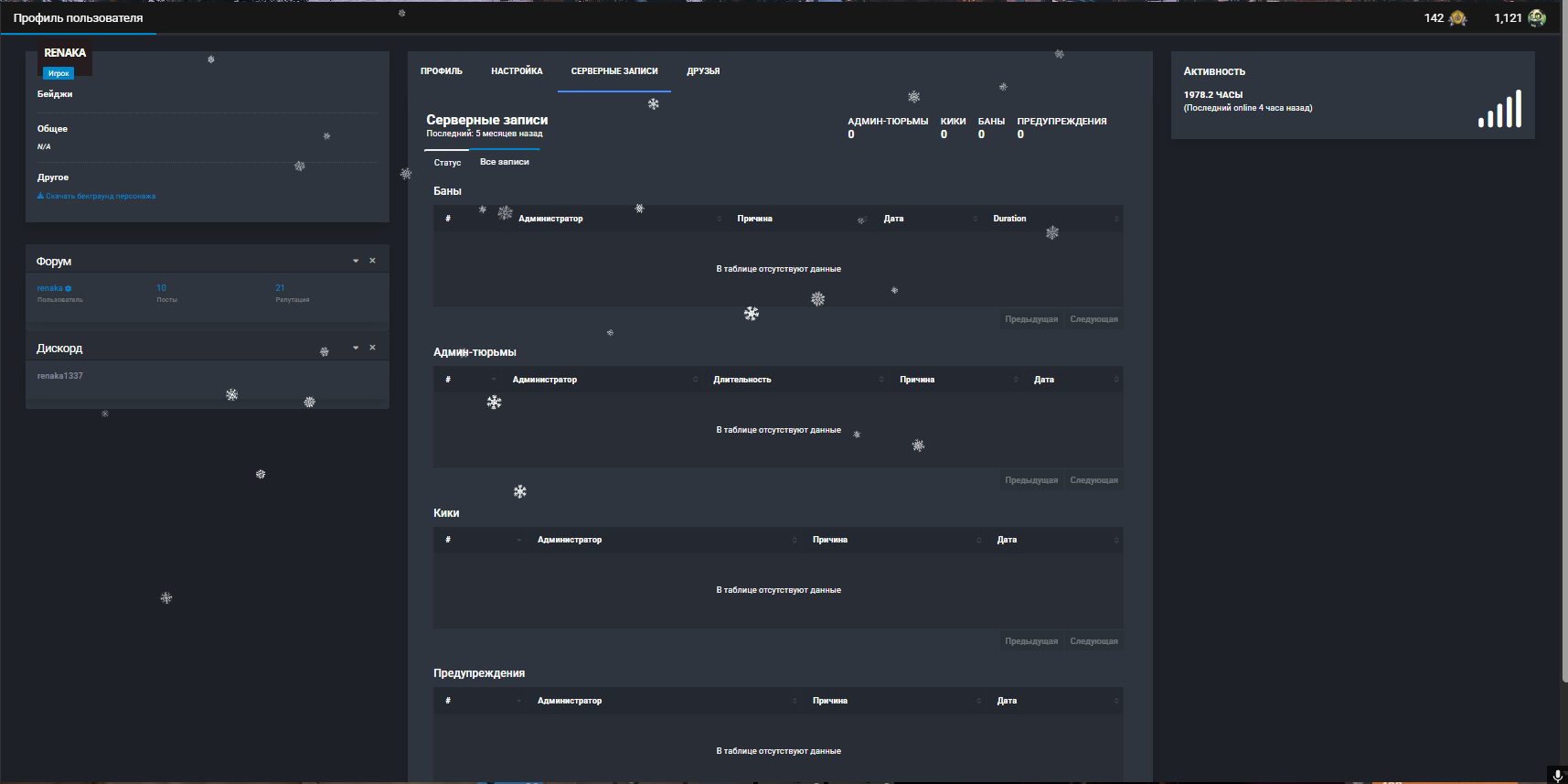Close the Форум panel

pyautogui.click(x=372, y=261)
